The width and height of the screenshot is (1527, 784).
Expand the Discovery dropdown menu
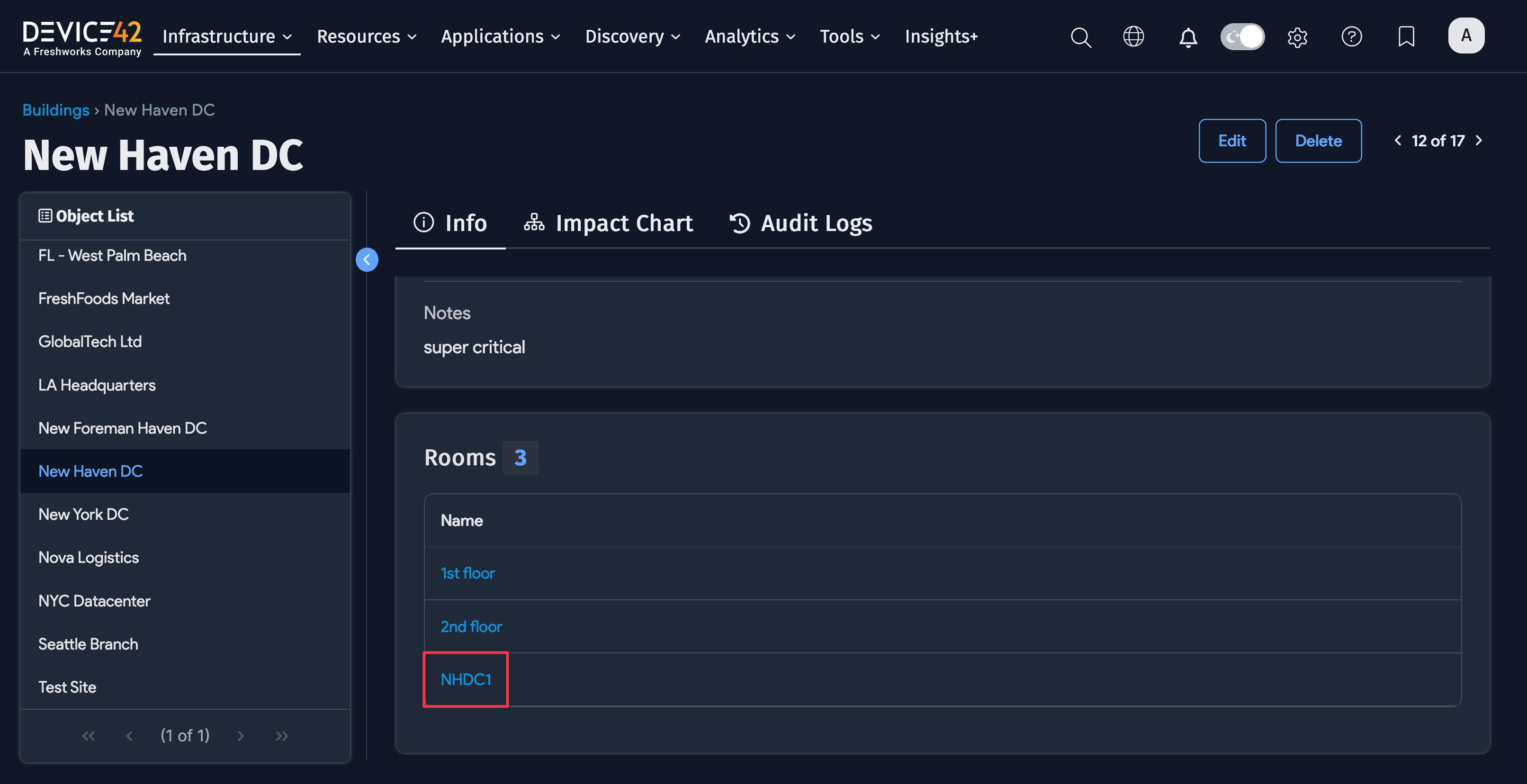pyautogui.click(x=632, y=37)
